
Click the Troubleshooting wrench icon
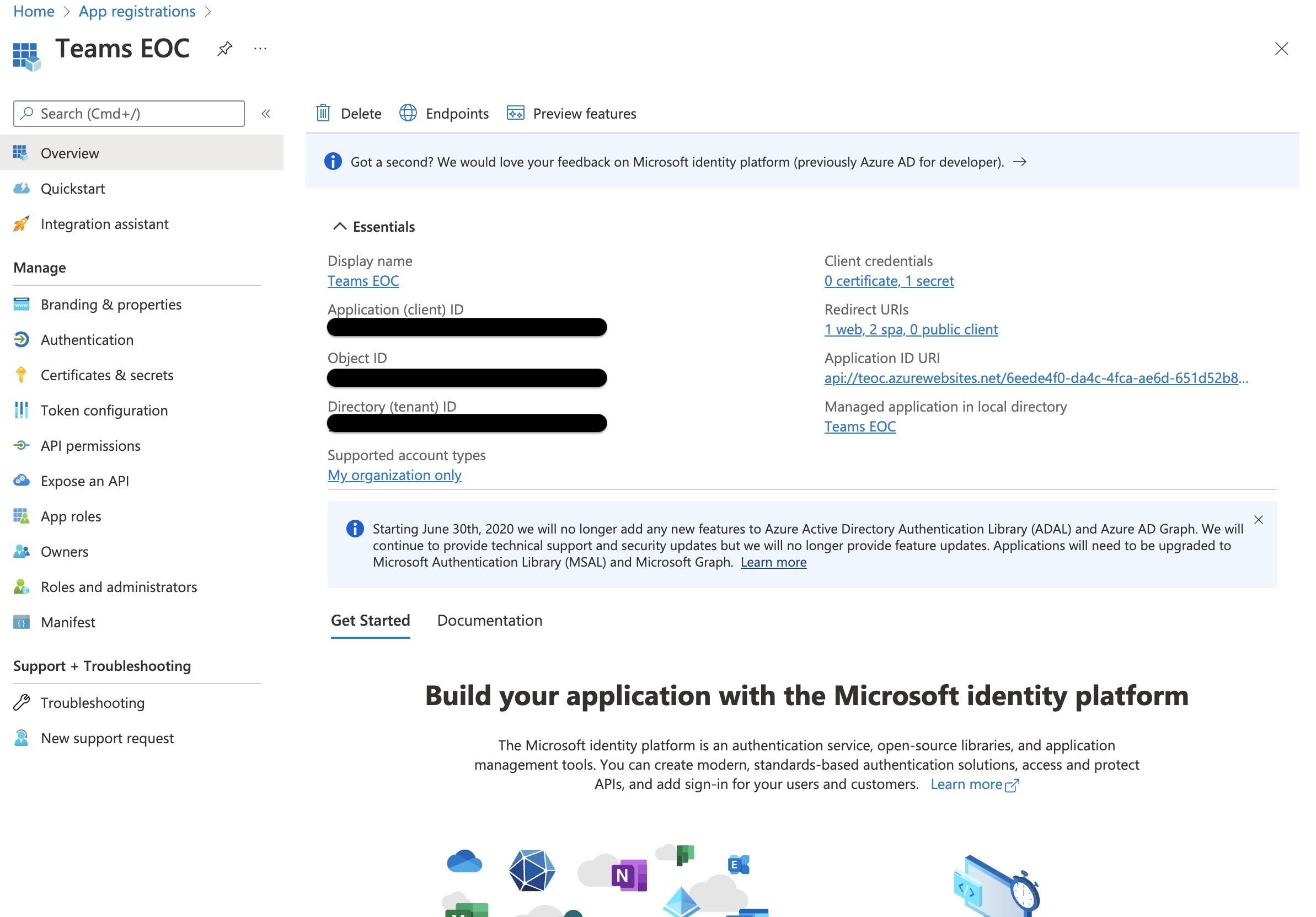point(21,702)
